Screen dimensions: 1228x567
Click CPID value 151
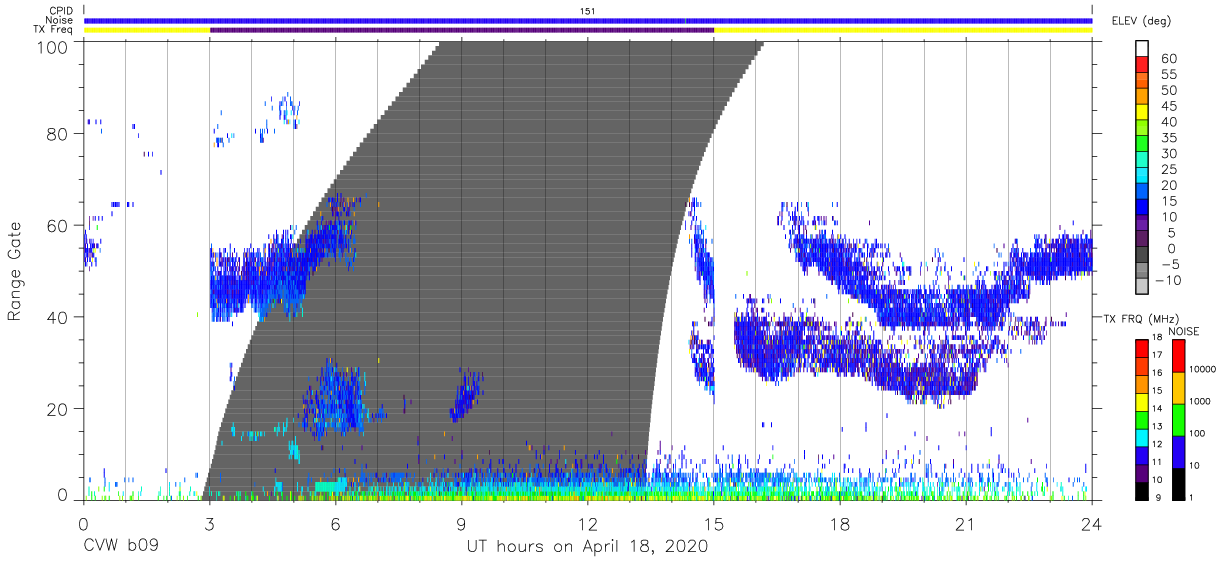tap(588, 10)
